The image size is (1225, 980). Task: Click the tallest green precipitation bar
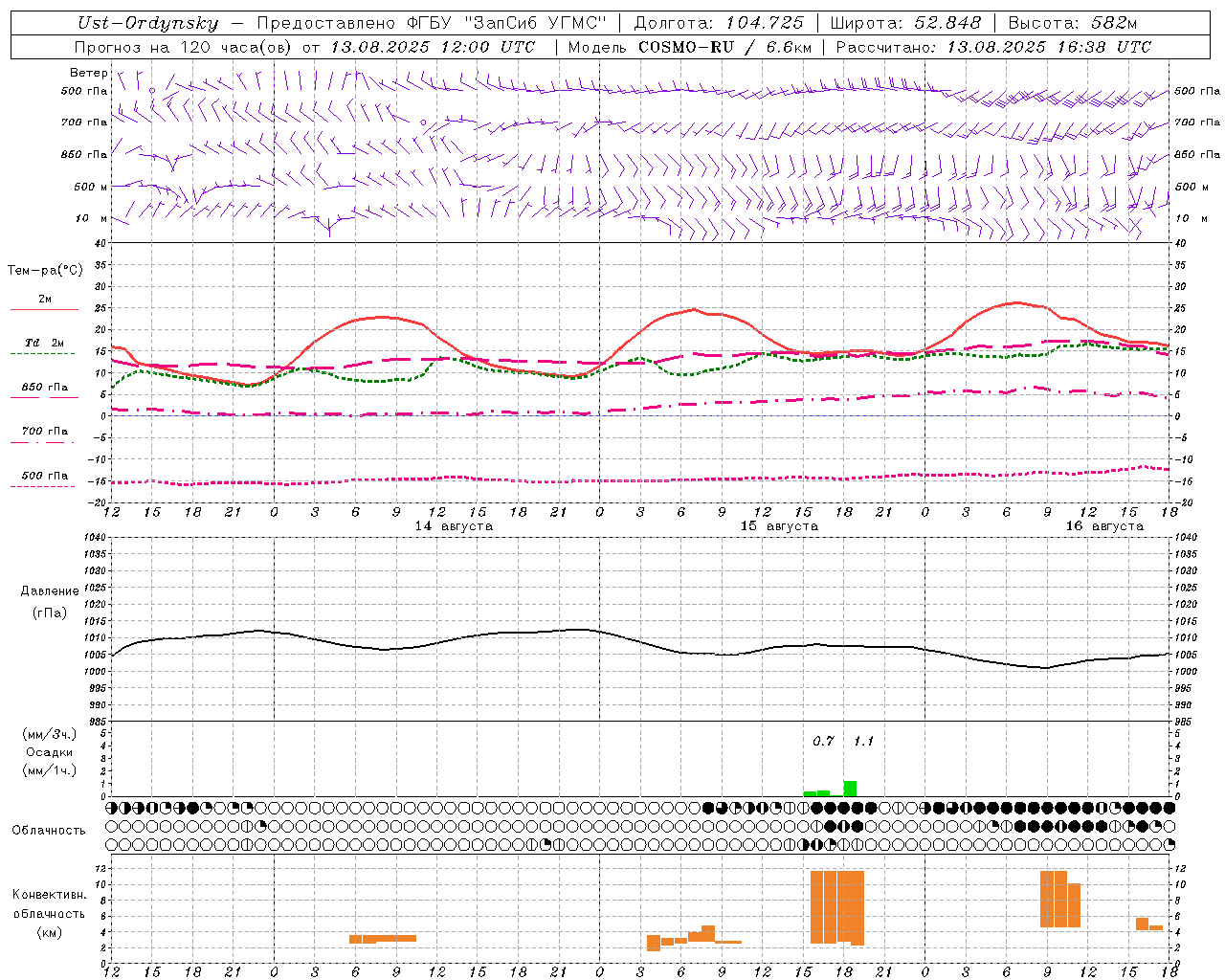(x=850, y=789)
